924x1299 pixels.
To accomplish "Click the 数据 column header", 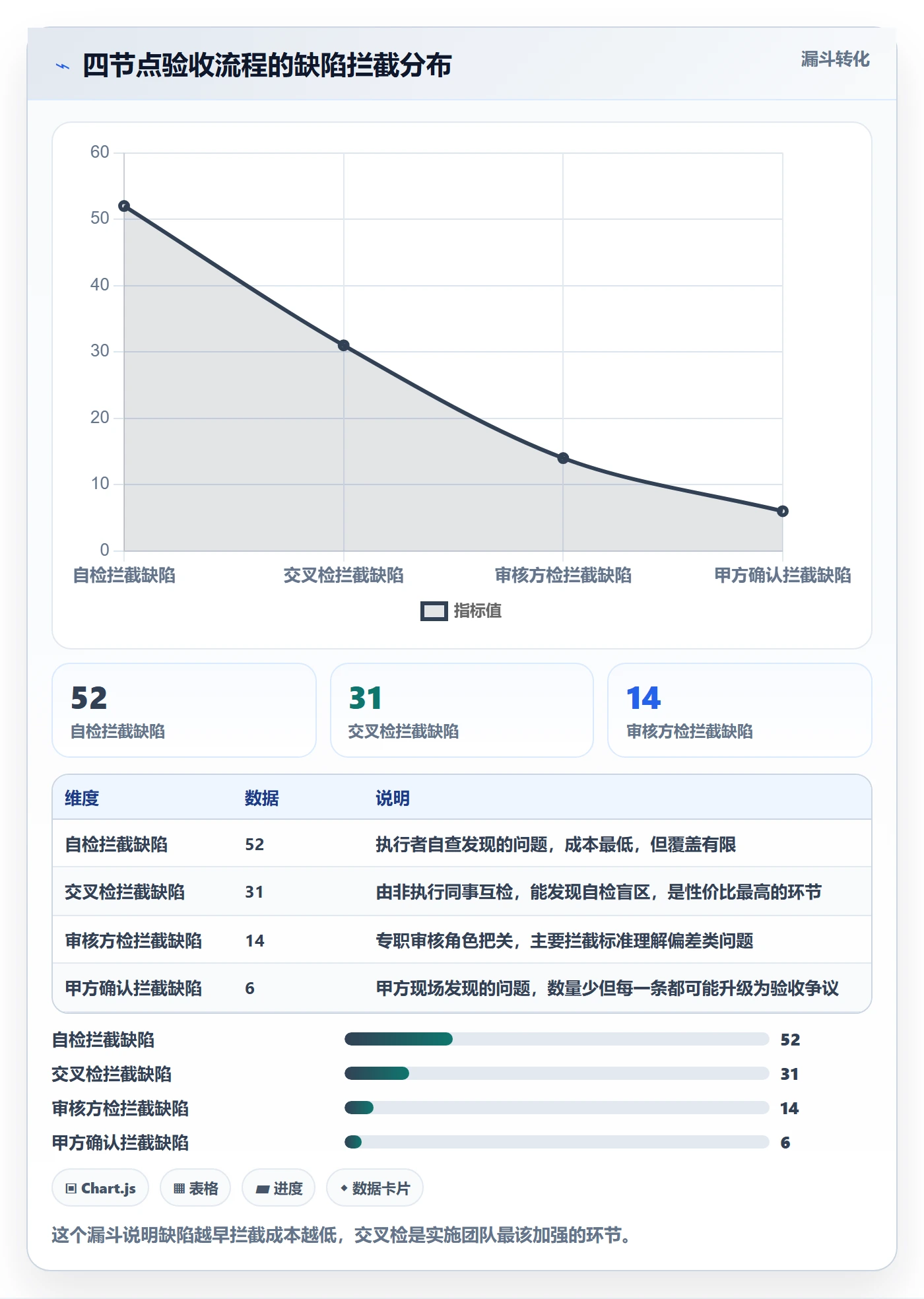I will coord(261,798).
